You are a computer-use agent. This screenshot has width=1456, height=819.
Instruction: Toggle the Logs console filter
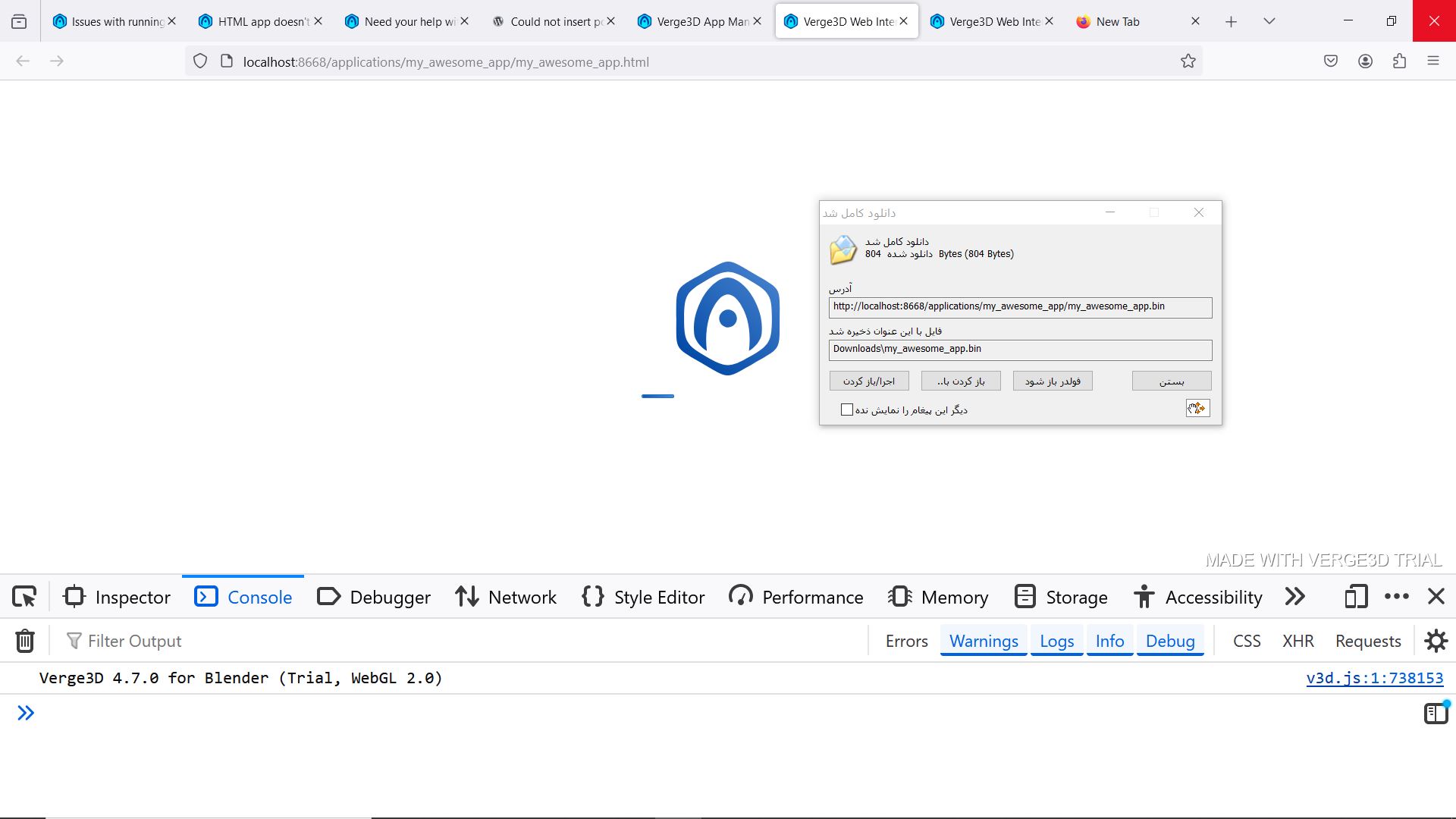1056,642
